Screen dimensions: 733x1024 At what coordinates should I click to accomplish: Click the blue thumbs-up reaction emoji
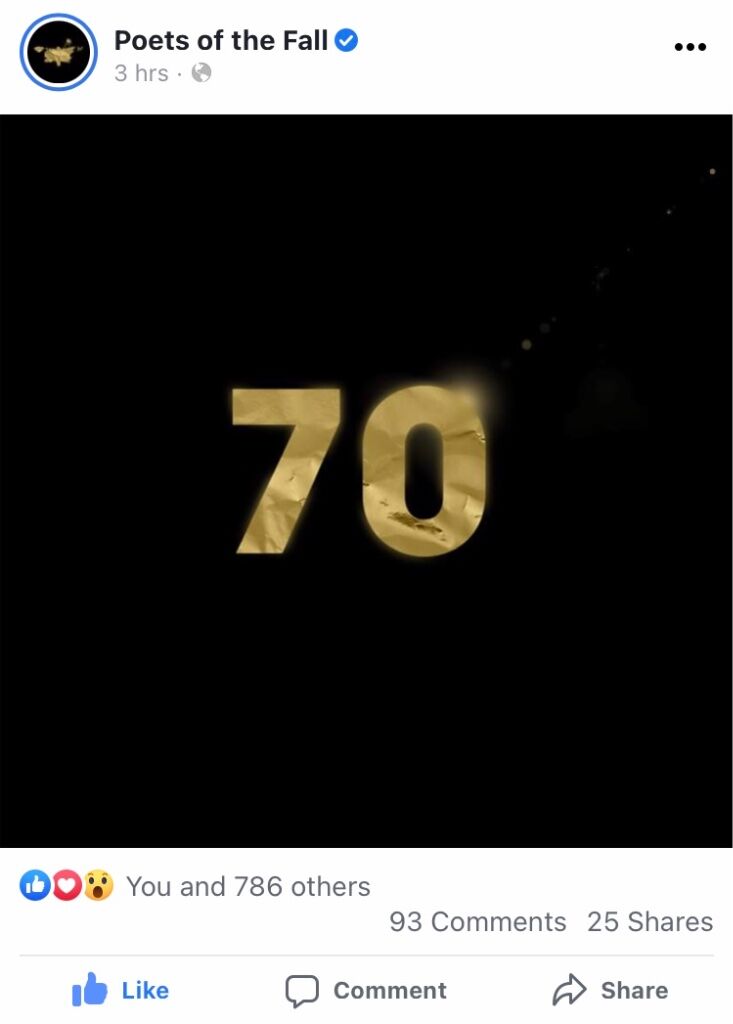(35, 886)
